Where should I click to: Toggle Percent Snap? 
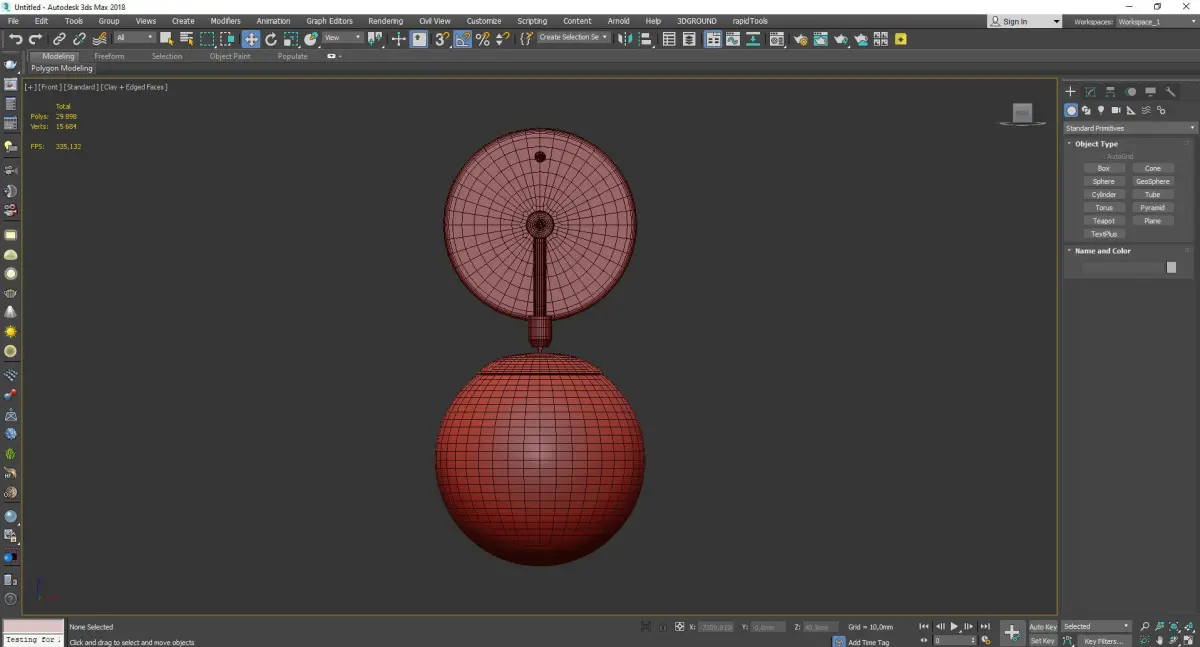pos(483,39)
